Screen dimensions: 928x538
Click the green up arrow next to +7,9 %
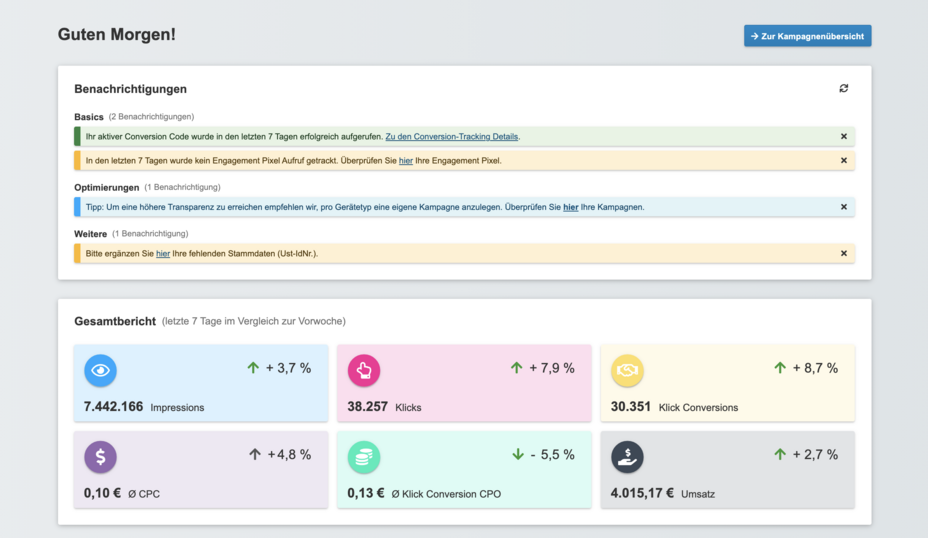click(517, 368)
